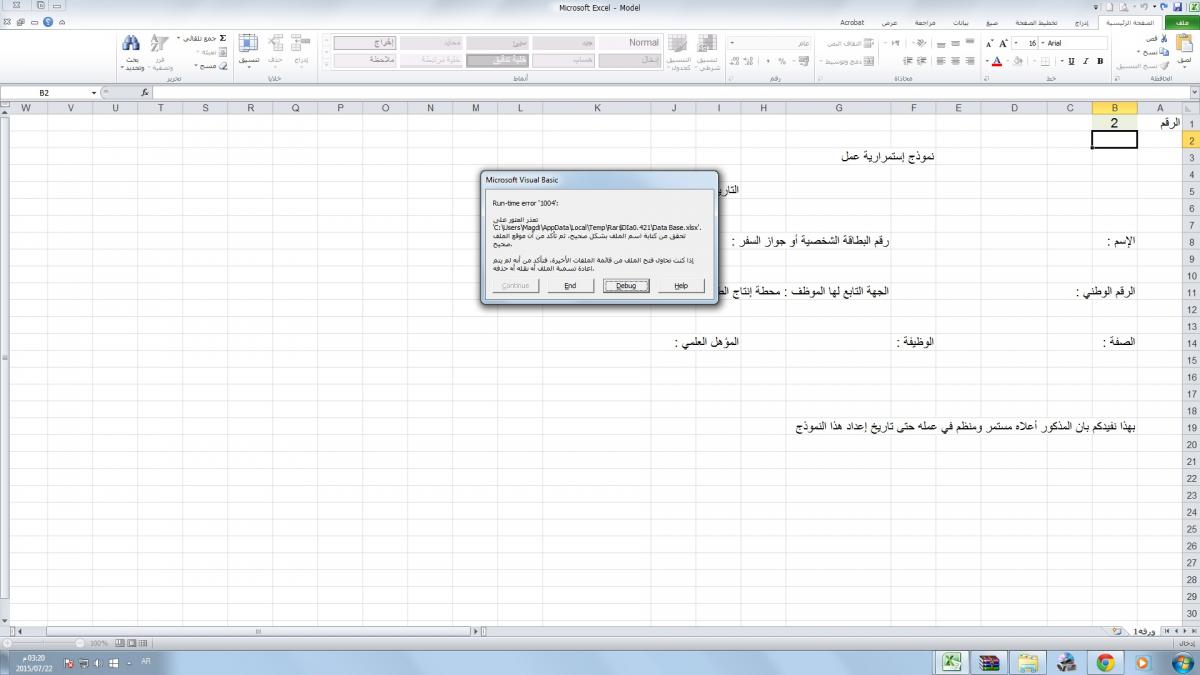Viewport: 1200px width, 675px height.
Task: Click the red Font Color letter A
Action: 997,61
